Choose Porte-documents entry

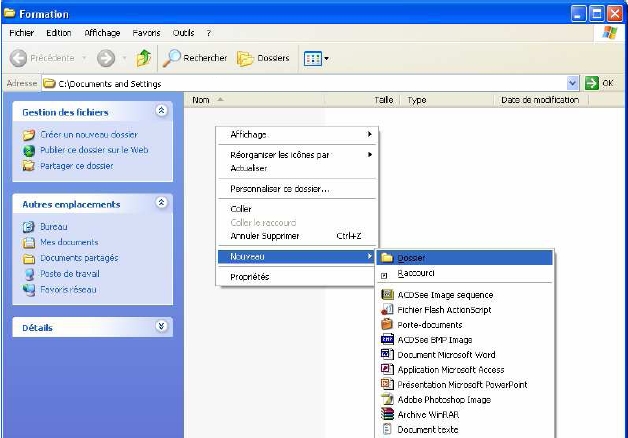point(465,325)
